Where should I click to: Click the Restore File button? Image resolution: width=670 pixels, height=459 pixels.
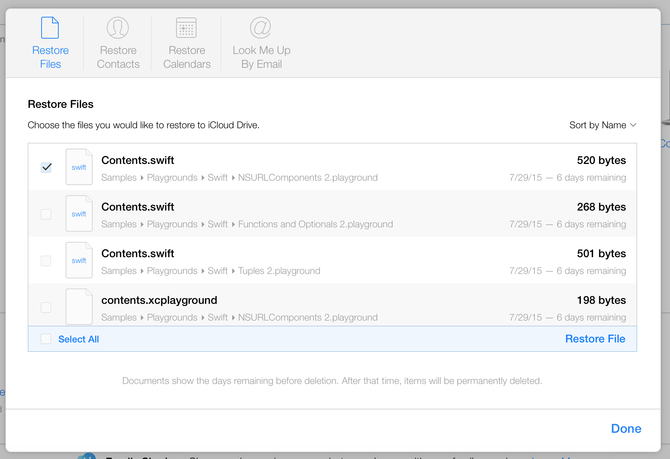(x=595, y=339)
